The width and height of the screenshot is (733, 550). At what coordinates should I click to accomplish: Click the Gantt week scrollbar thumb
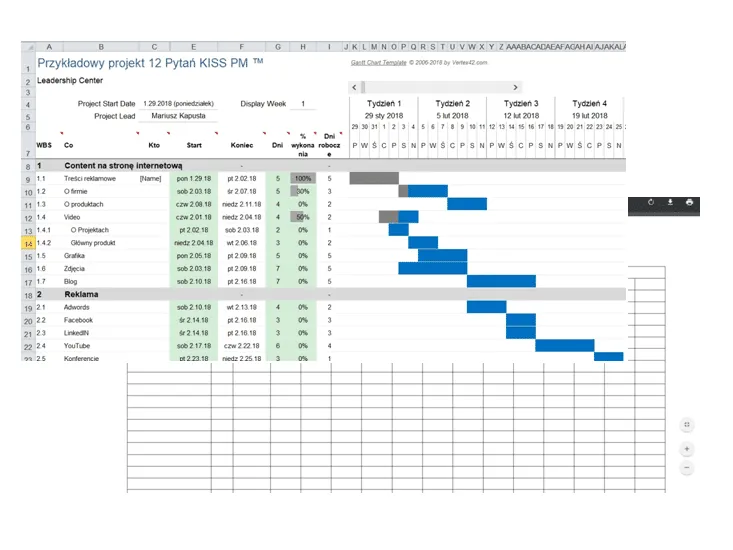click(363, 87)
